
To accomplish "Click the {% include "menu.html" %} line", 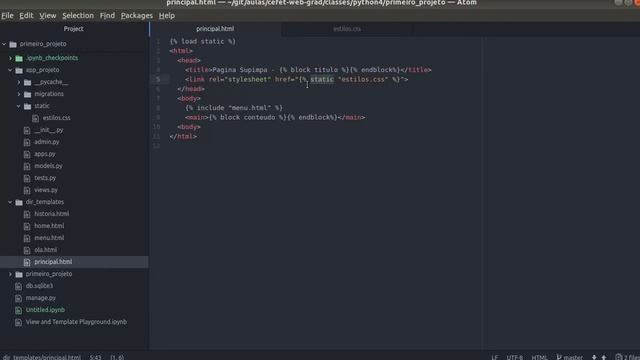I will [x=234, y=108].
